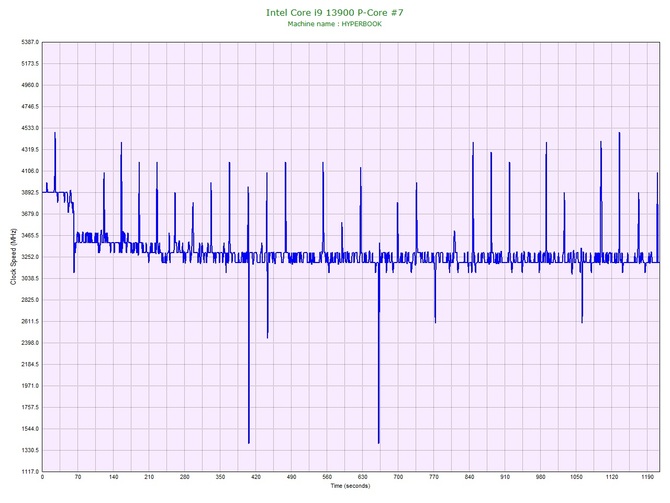This screenshot has height=503, width=670.
Task: Click the 420 seconds x-axis tick label
Action: 256,477
